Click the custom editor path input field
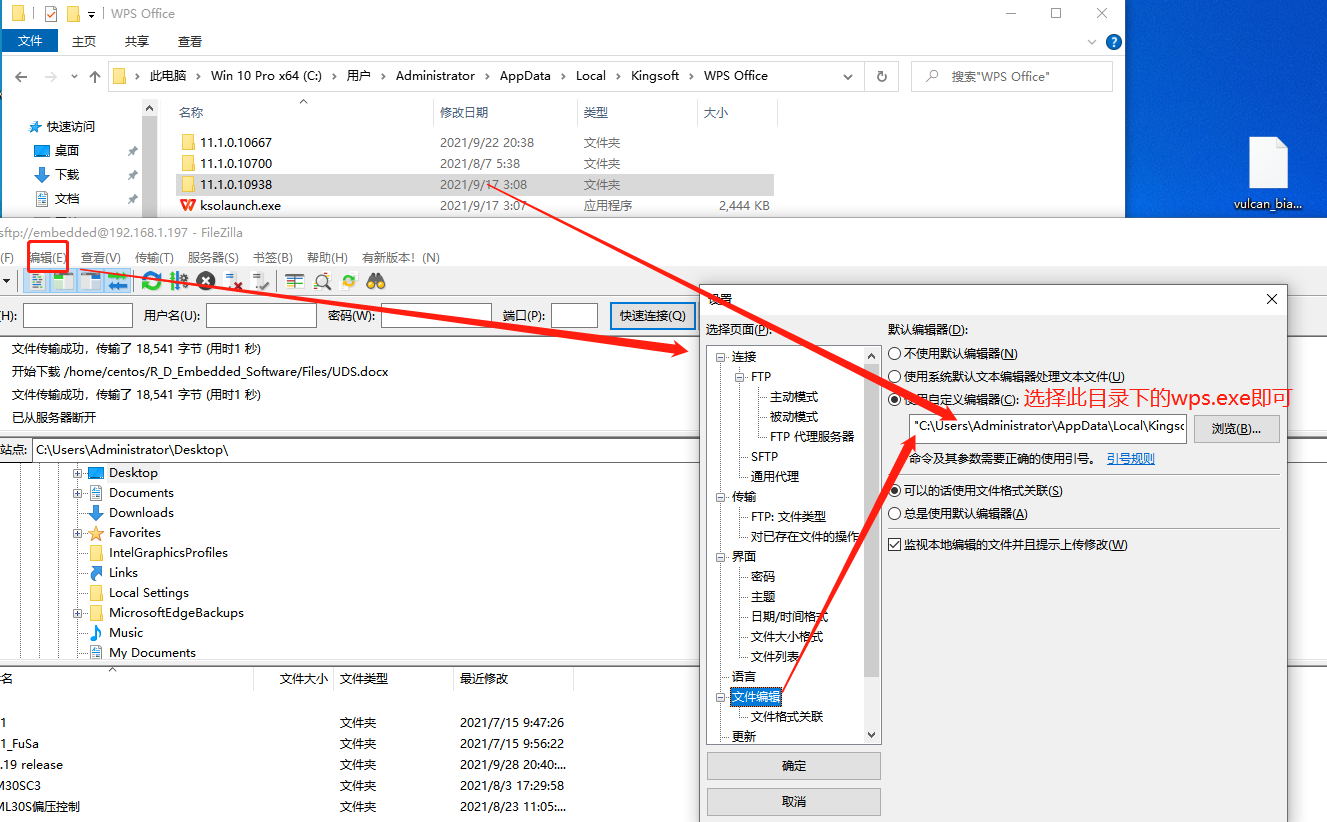This screenshot has width=1327, height=822. tap(1048, 429)
